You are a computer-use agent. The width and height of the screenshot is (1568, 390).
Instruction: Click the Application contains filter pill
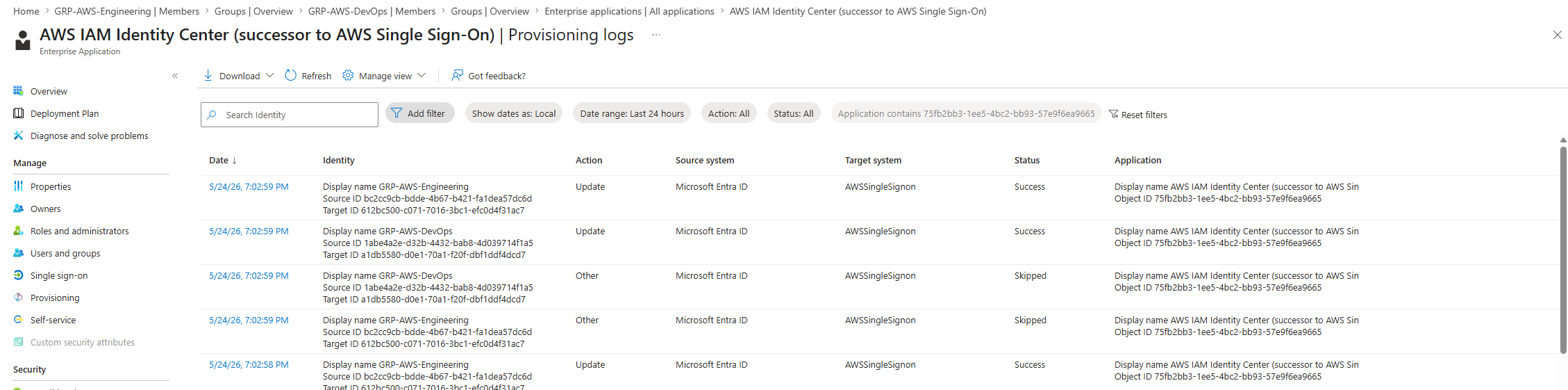coord(966,113)
